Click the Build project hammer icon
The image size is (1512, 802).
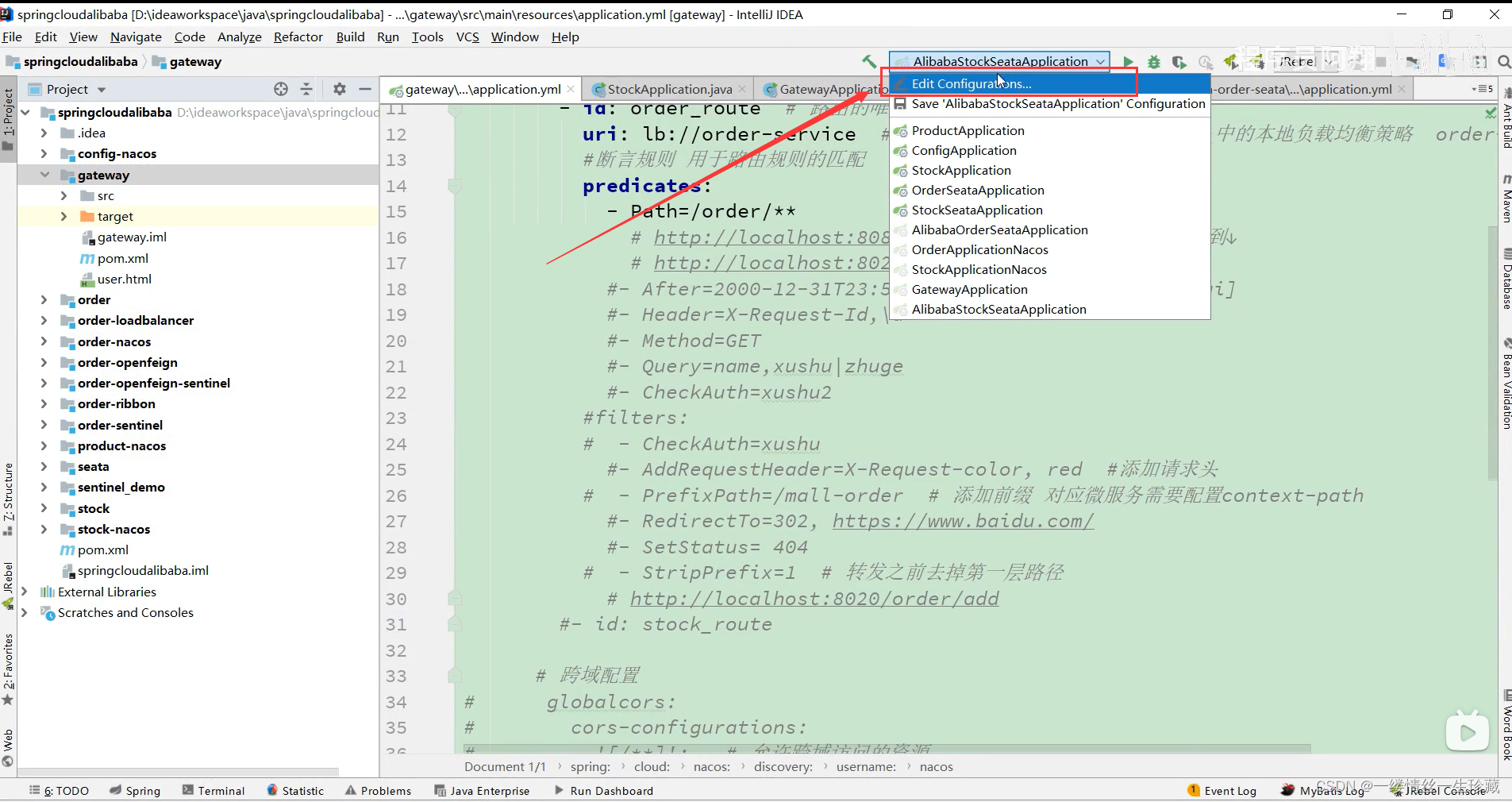pos(869,61)
